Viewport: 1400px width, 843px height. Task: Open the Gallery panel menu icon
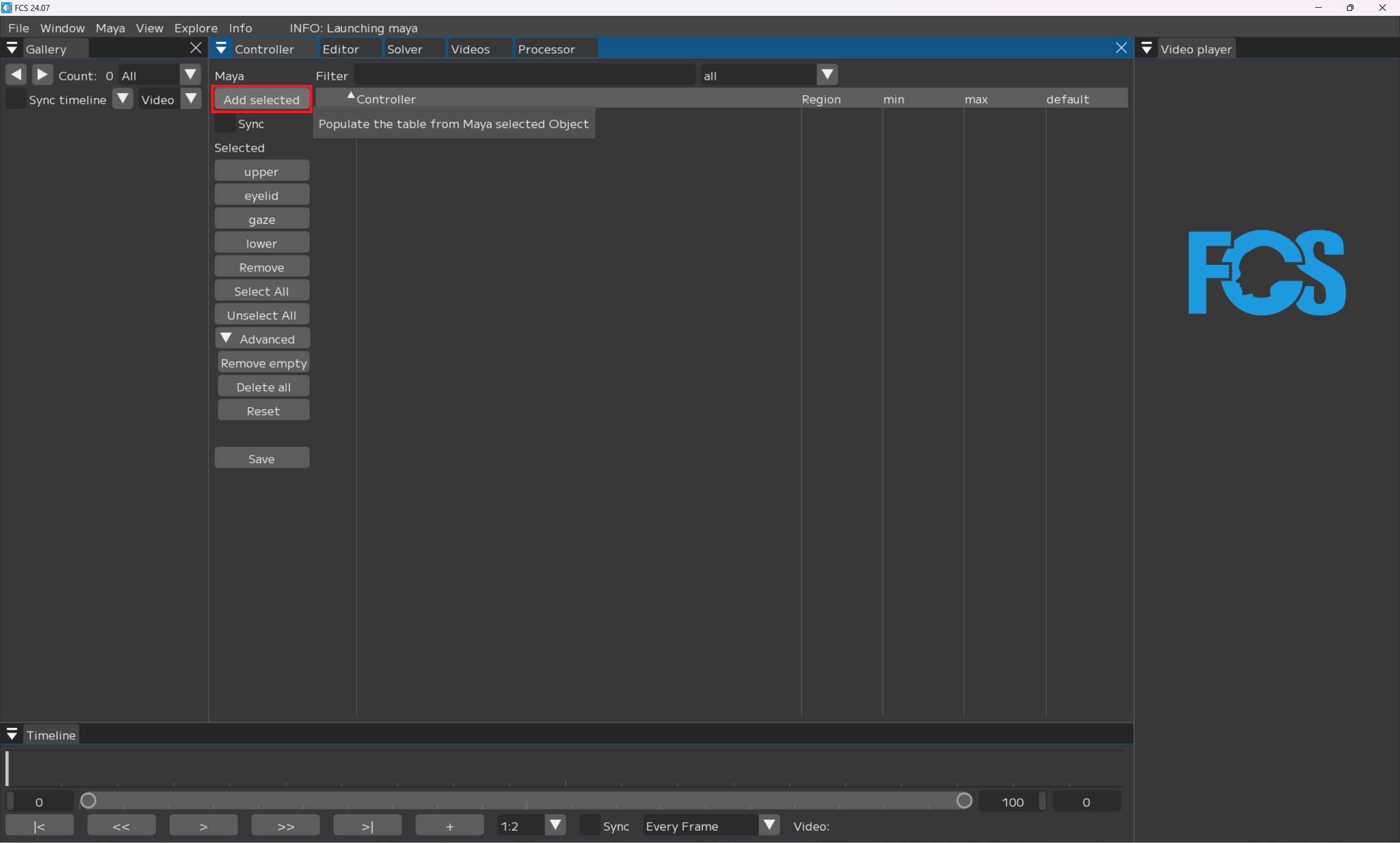pyautogui.click(x=11, y=49)
